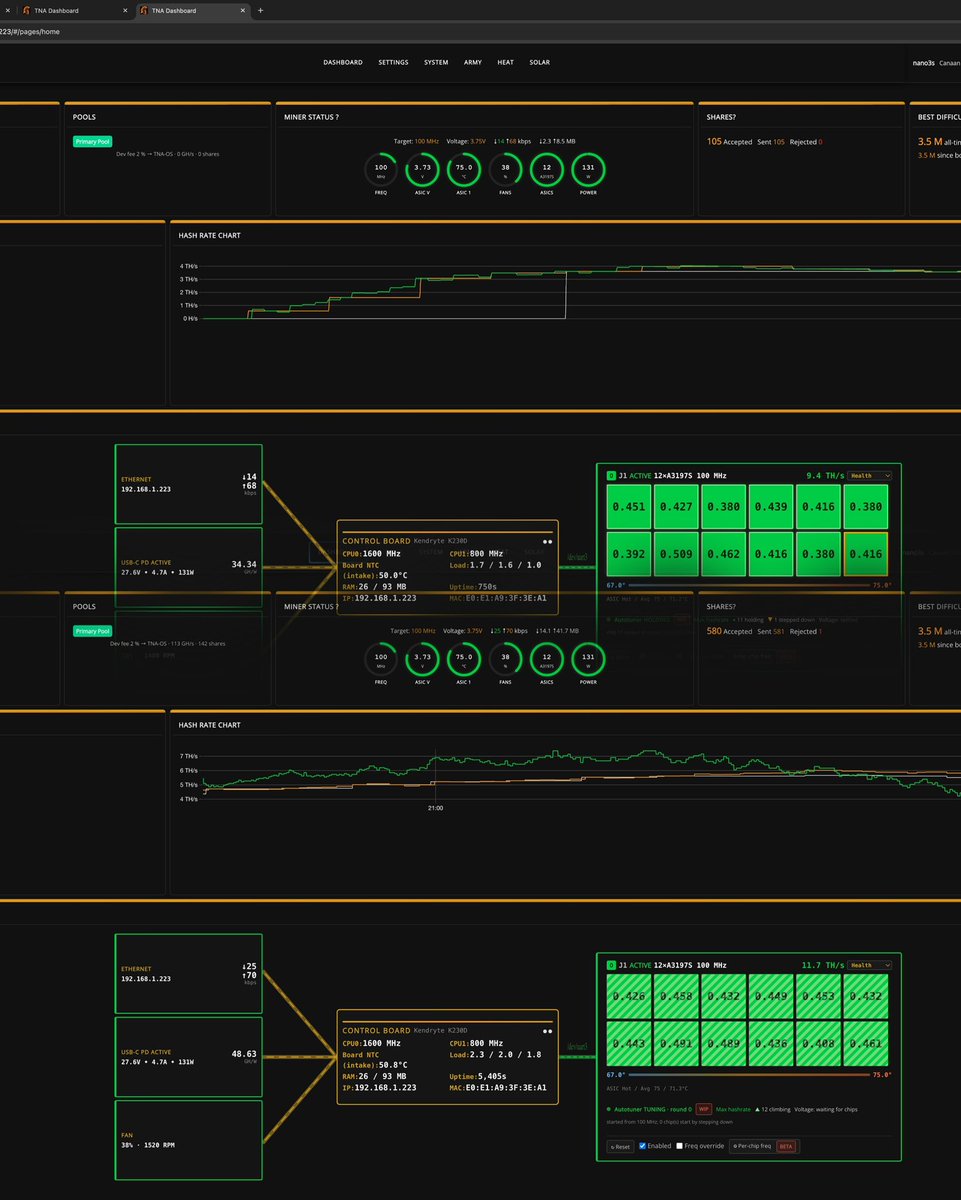Screen dimensions: 961x1200
Task: Select striped chip tile reading 0.443
Action: click(629, 1043)
